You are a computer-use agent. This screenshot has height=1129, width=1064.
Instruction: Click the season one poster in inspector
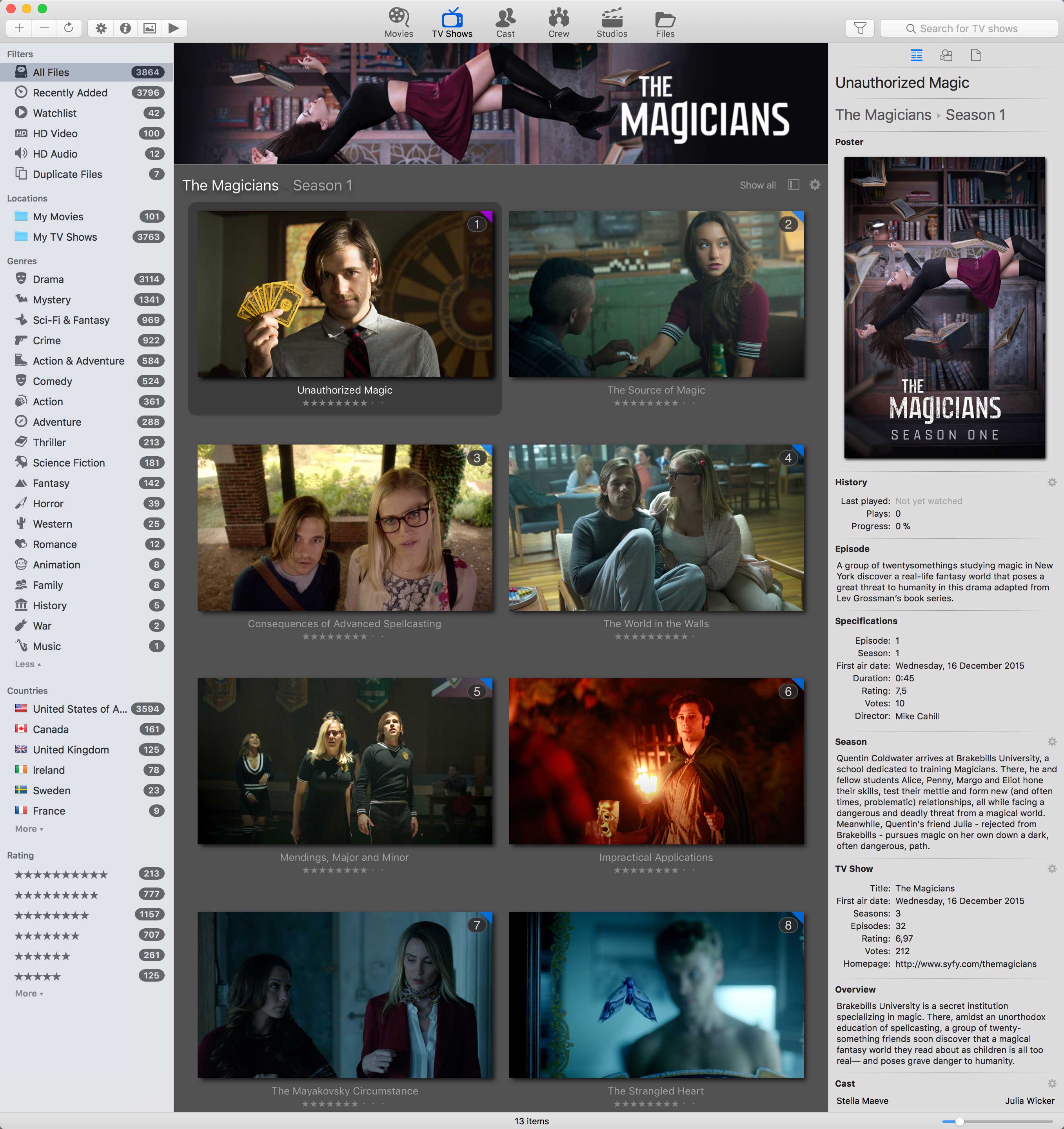pos(944,307)
